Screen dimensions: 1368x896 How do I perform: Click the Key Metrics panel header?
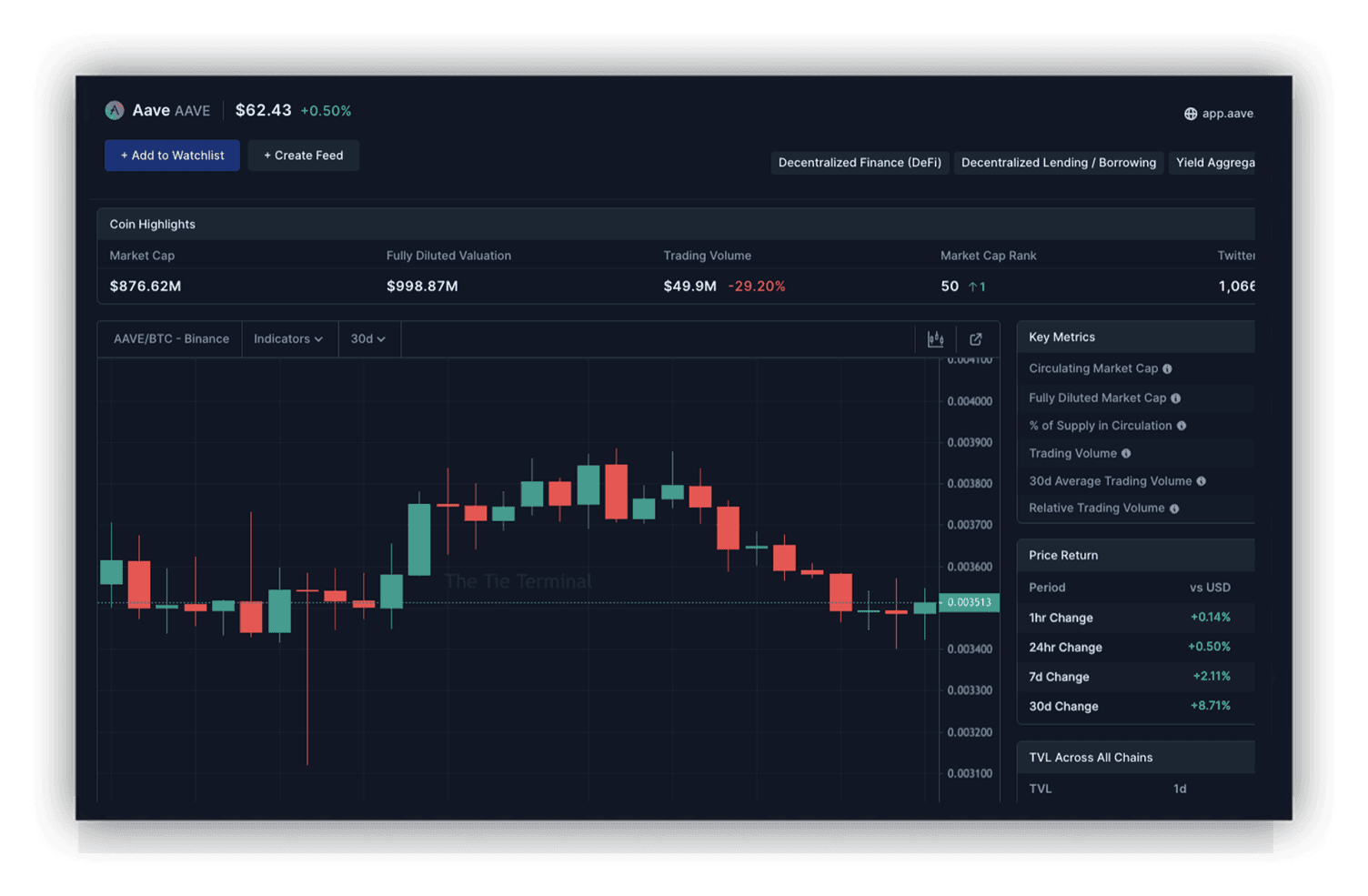(1135, 337)
